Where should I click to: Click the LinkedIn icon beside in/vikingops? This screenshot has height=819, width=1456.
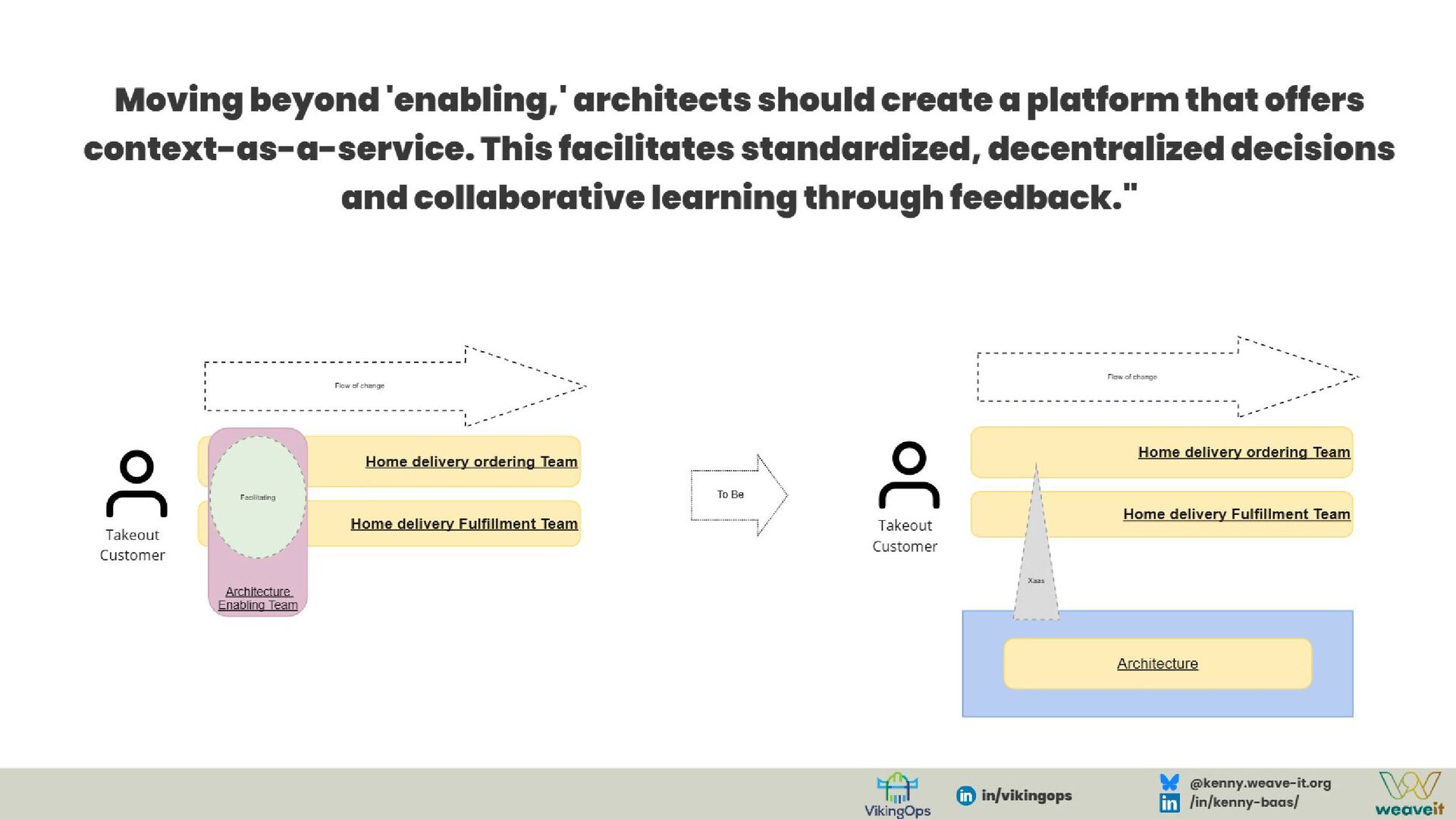click(x=965, y=795)
